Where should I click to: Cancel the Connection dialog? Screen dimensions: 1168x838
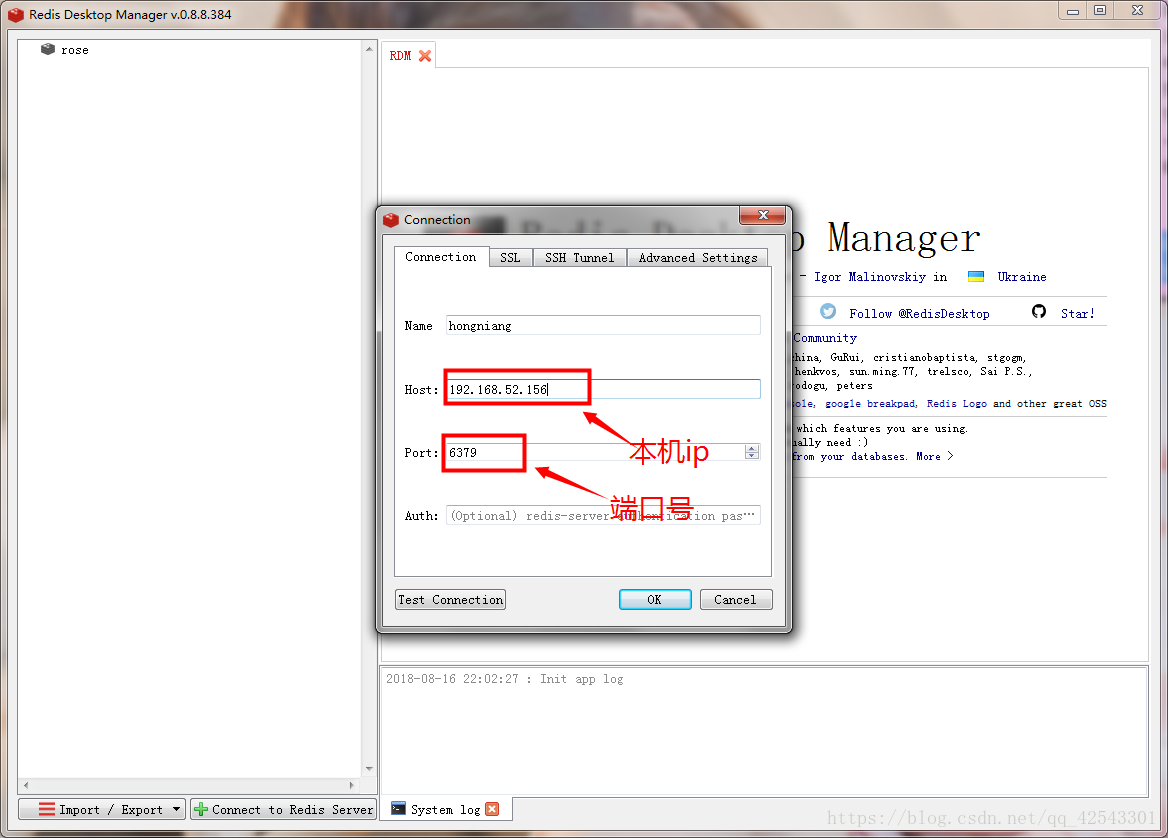(x=735, y=600)
